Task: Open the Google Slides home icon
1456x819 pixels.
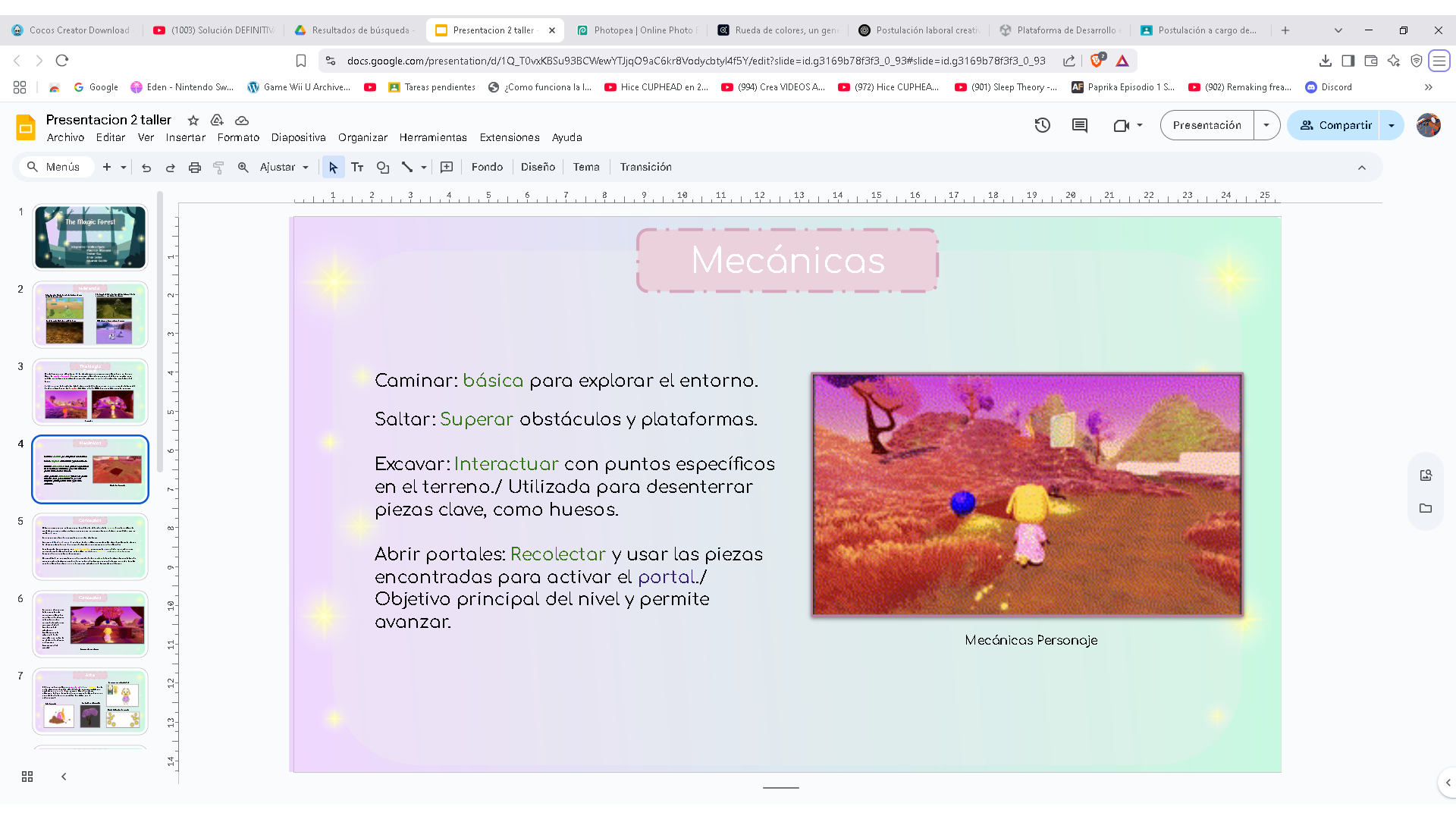Action: [26, 127]
